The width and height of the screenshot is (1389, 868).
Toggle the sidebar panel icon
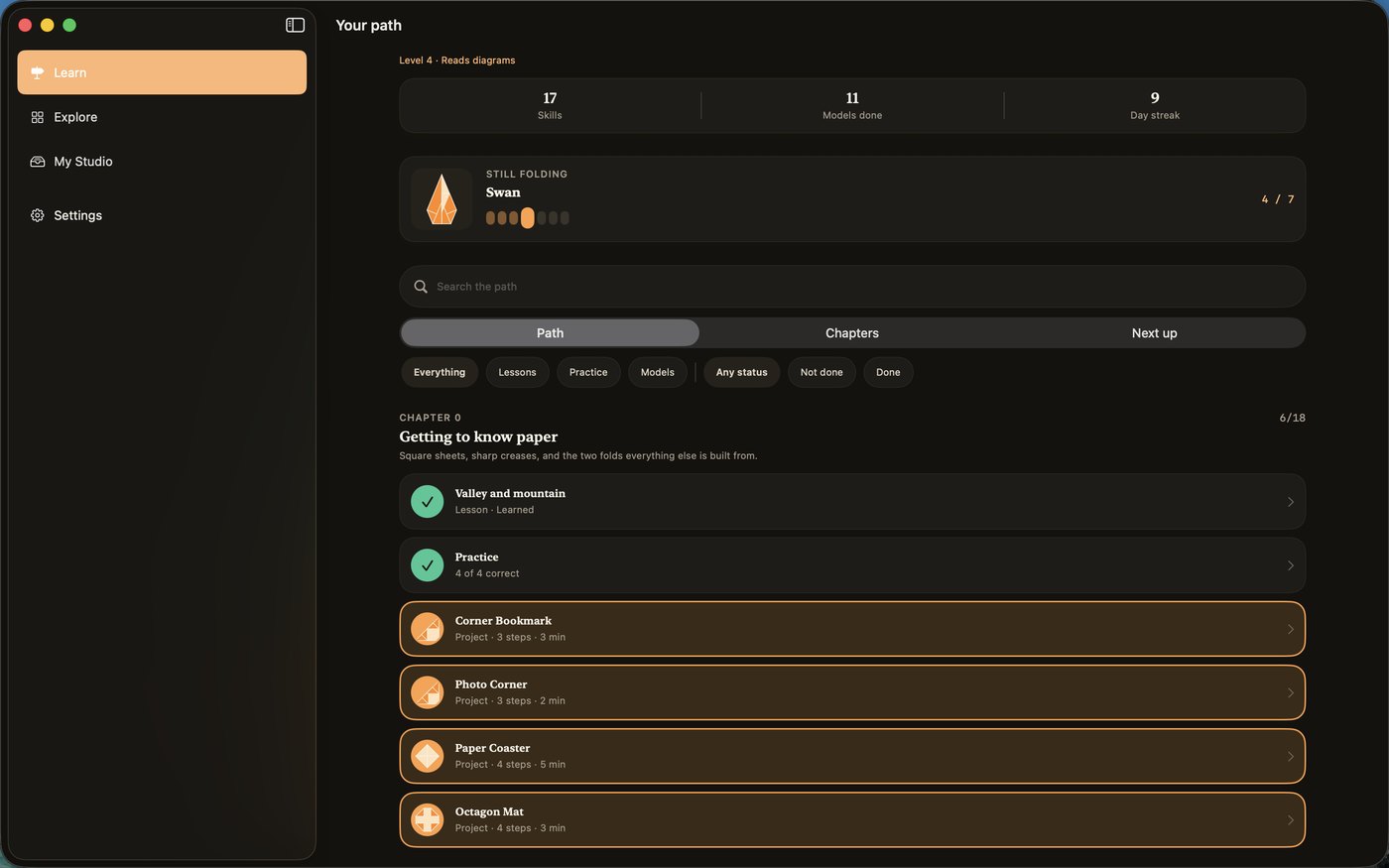coord(295,25)
